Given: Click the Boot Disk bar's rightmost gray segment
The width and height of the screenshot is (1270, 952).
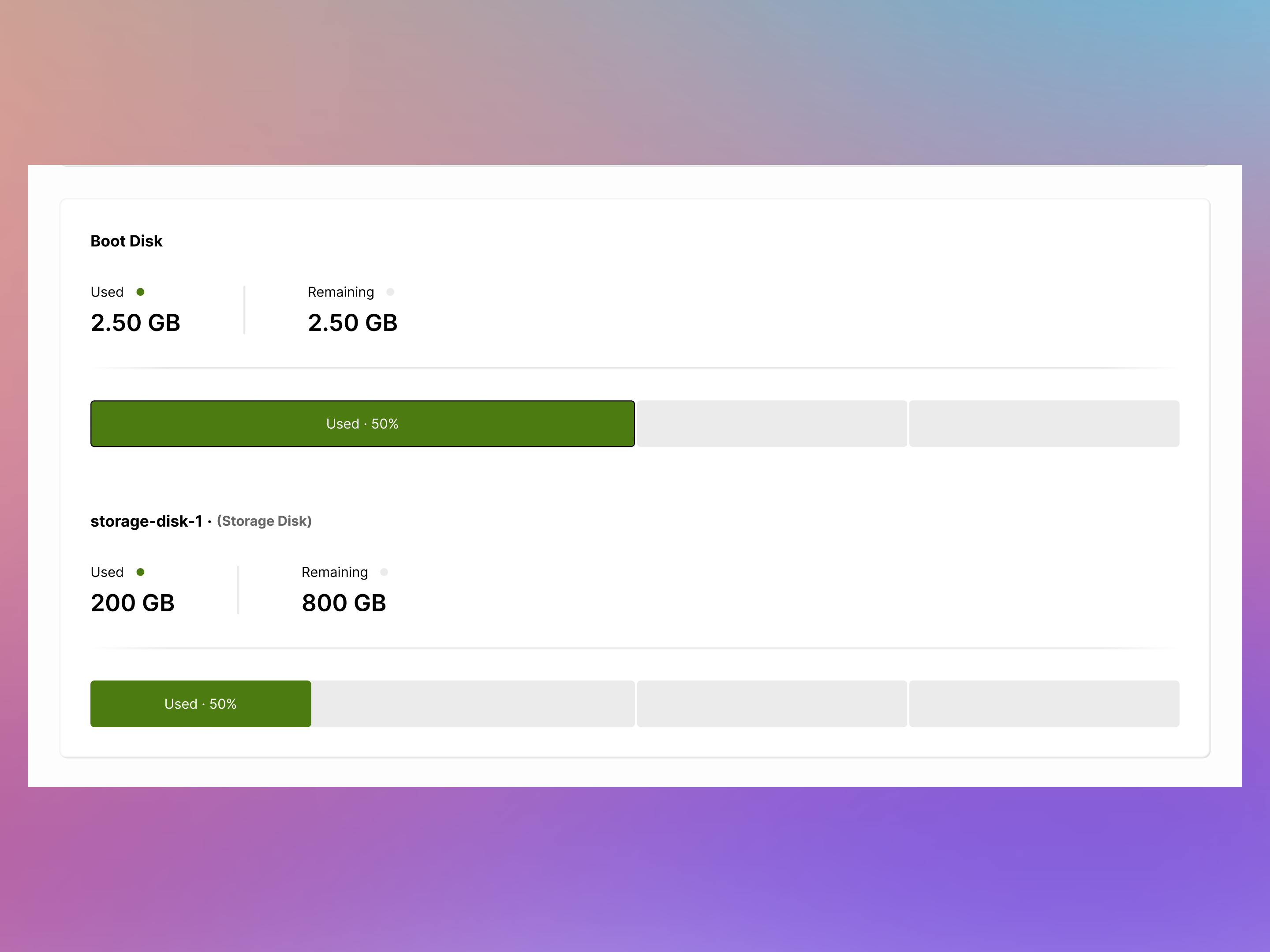Looking at the screenshot, I should [x=1044, y=424].
